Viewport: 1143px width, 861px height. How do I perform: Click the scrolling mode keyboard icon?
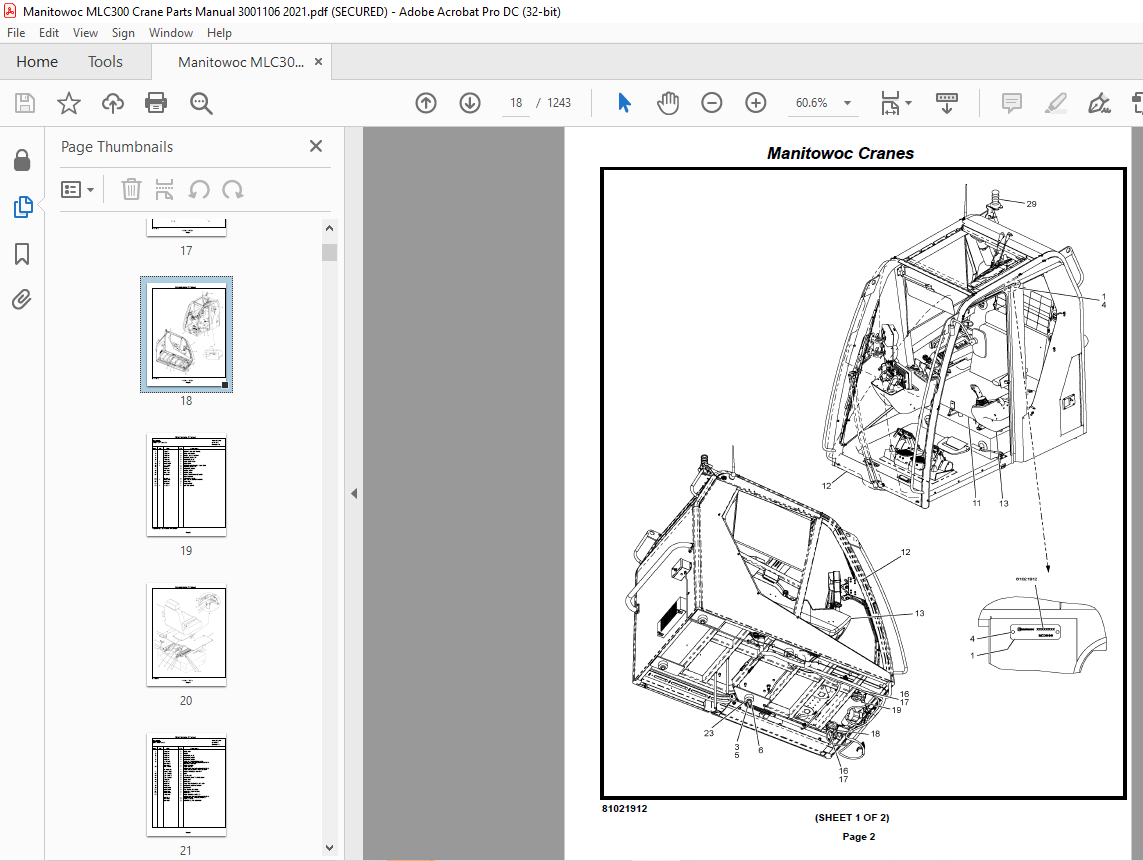click(x=947, y=103)
